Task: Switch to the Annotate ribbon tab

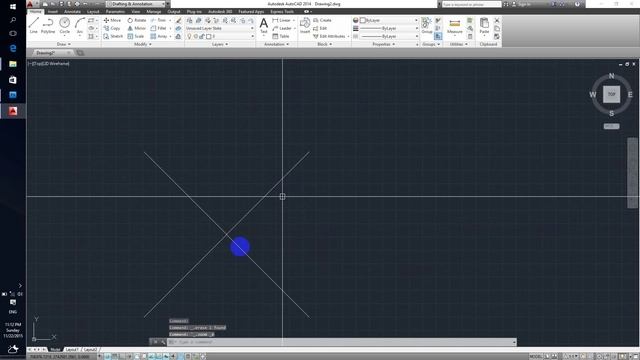Action: tap(72, 11)
